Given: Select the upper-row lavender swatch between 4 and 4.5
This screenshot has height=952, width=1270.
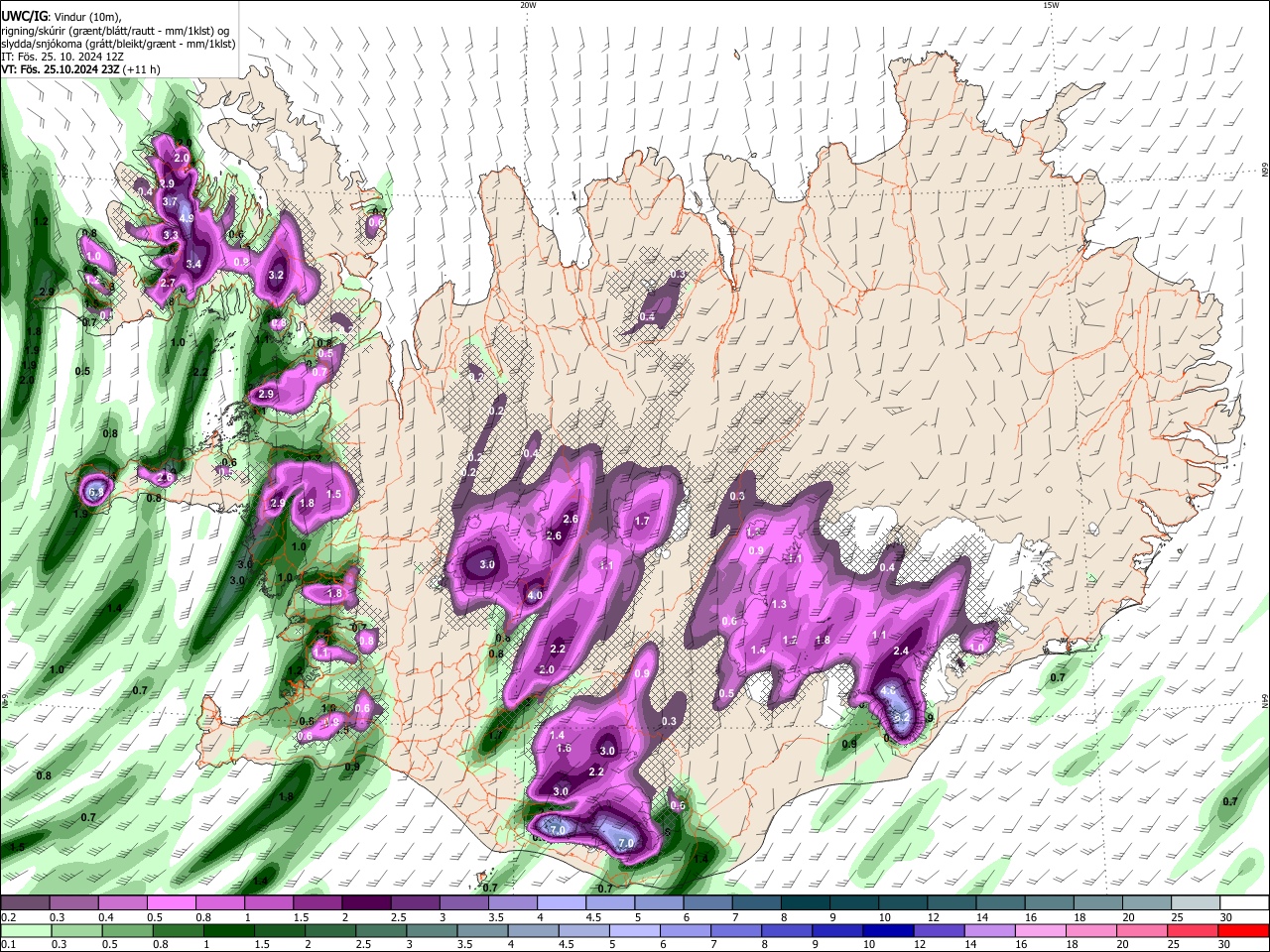Looking at the screenshot, I should 562,903.
